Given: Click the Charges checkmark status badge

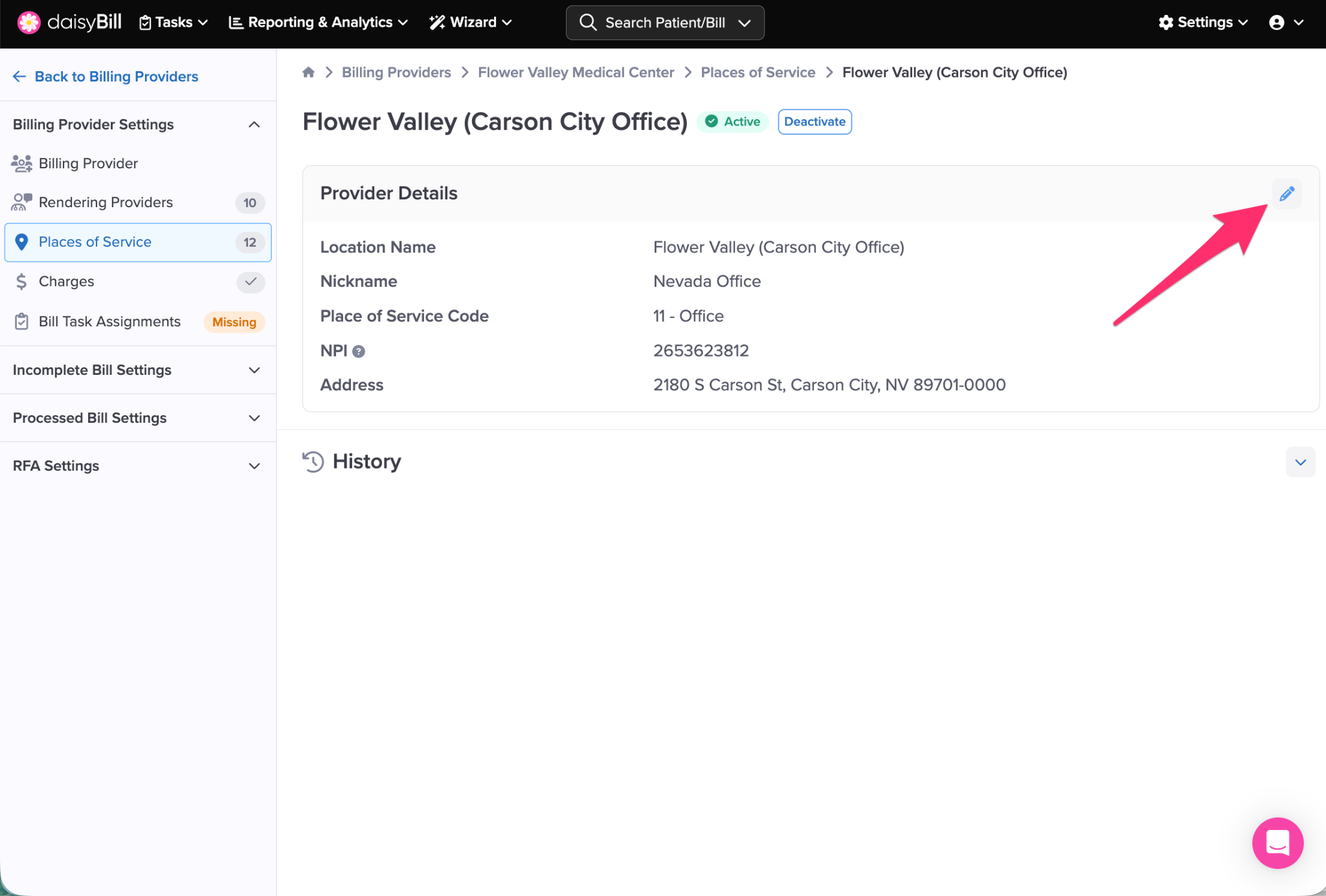Looking at the screenshot, I should [250, 282].
